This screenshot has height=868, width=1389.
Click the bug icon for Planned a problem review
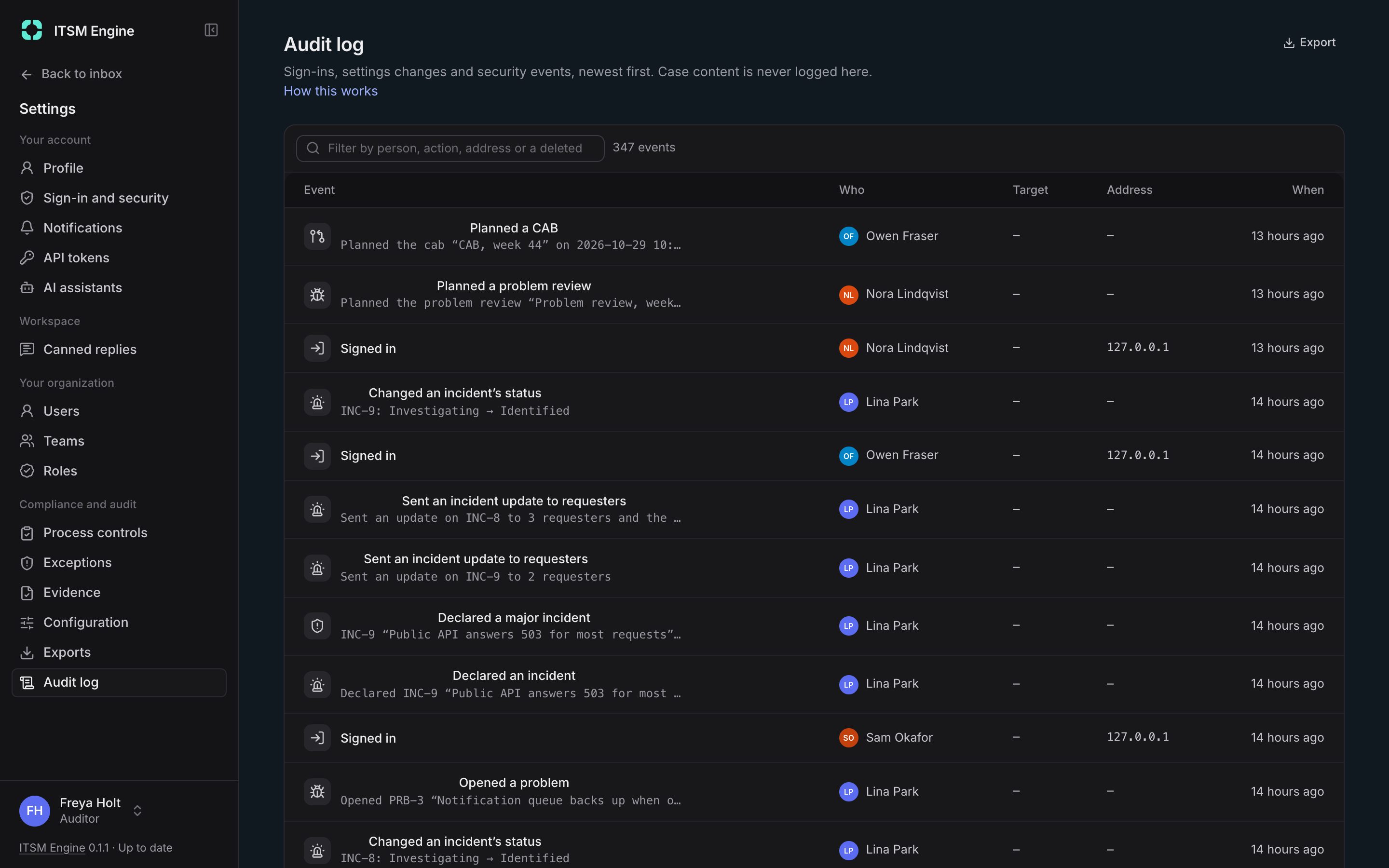(317, 295)
